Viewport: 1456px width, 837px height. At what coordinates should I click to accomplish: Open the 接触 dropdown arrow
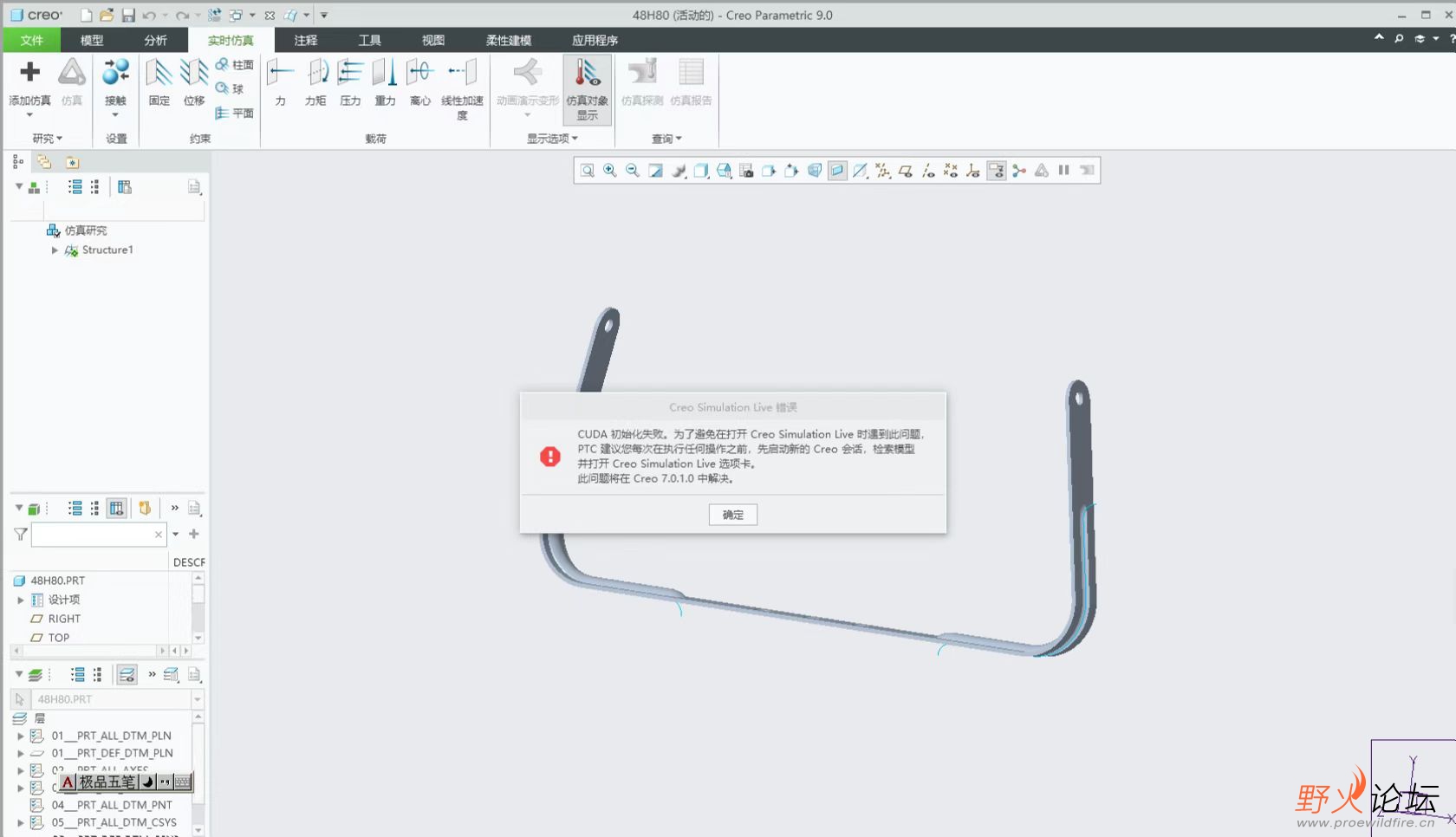[x=115, y=114]
